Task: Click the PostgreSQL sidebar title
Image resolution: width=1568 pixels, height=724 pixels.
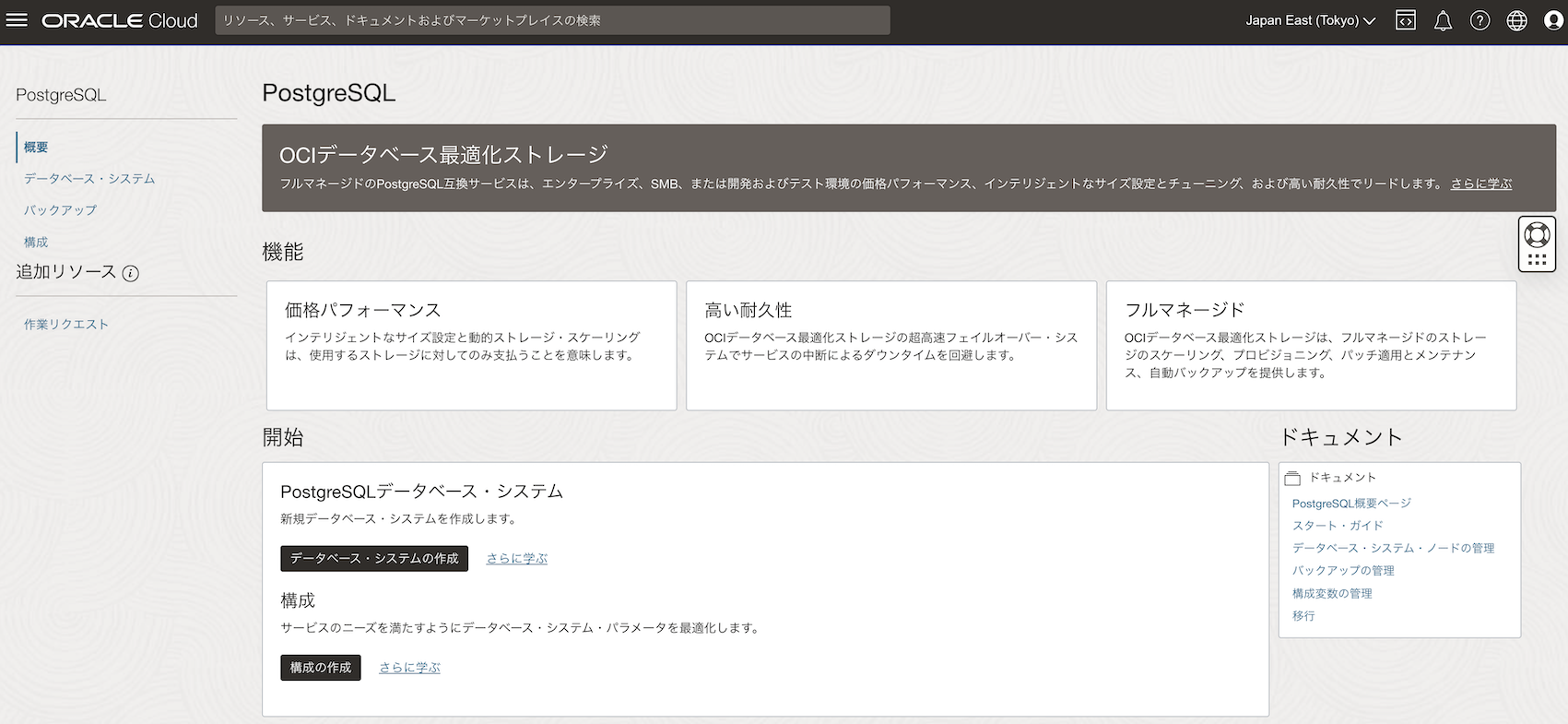Action: pos(61,95)
